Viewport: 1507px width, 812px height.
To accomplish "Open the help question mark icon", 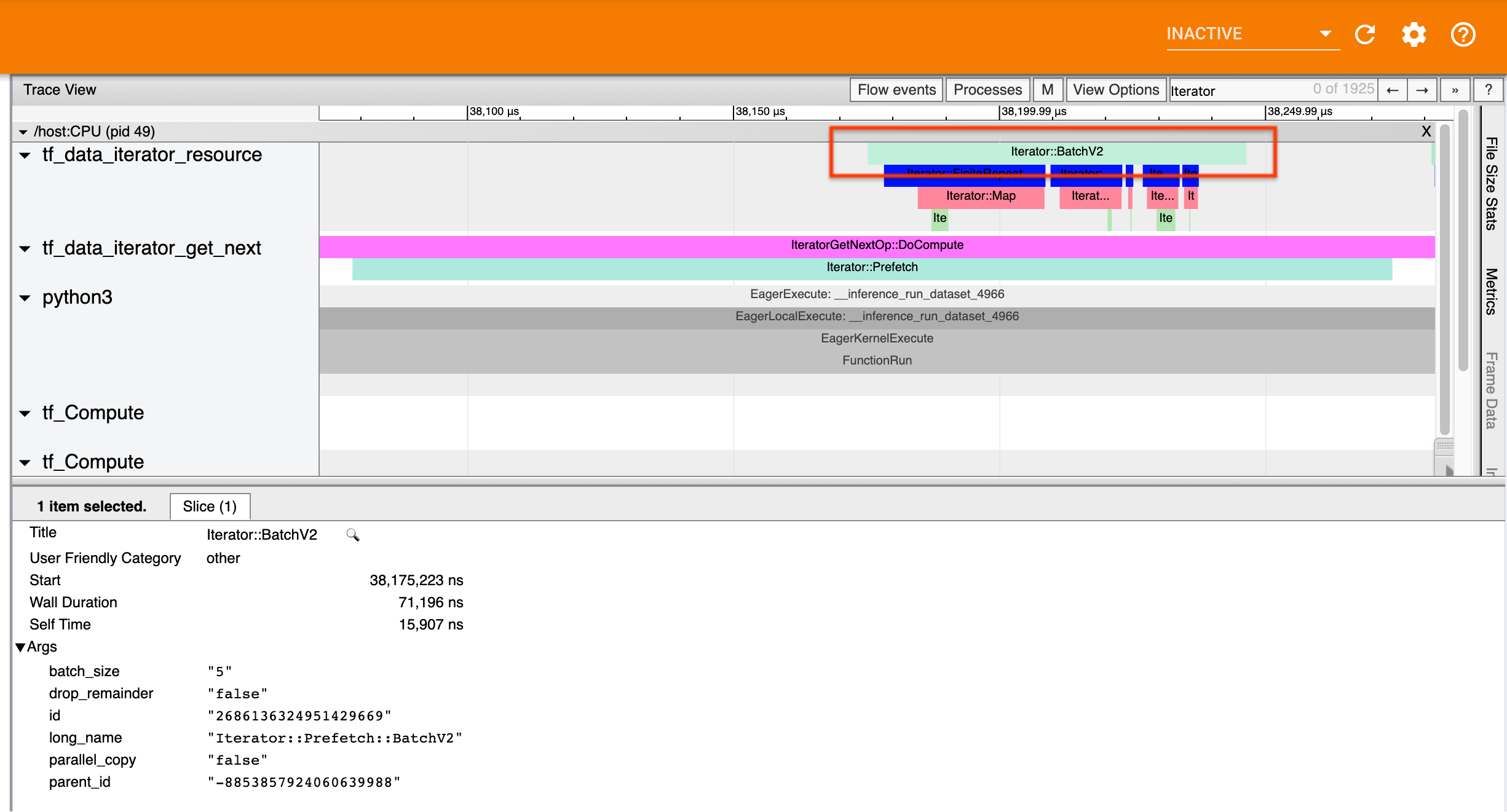I will pos(1463,35).
